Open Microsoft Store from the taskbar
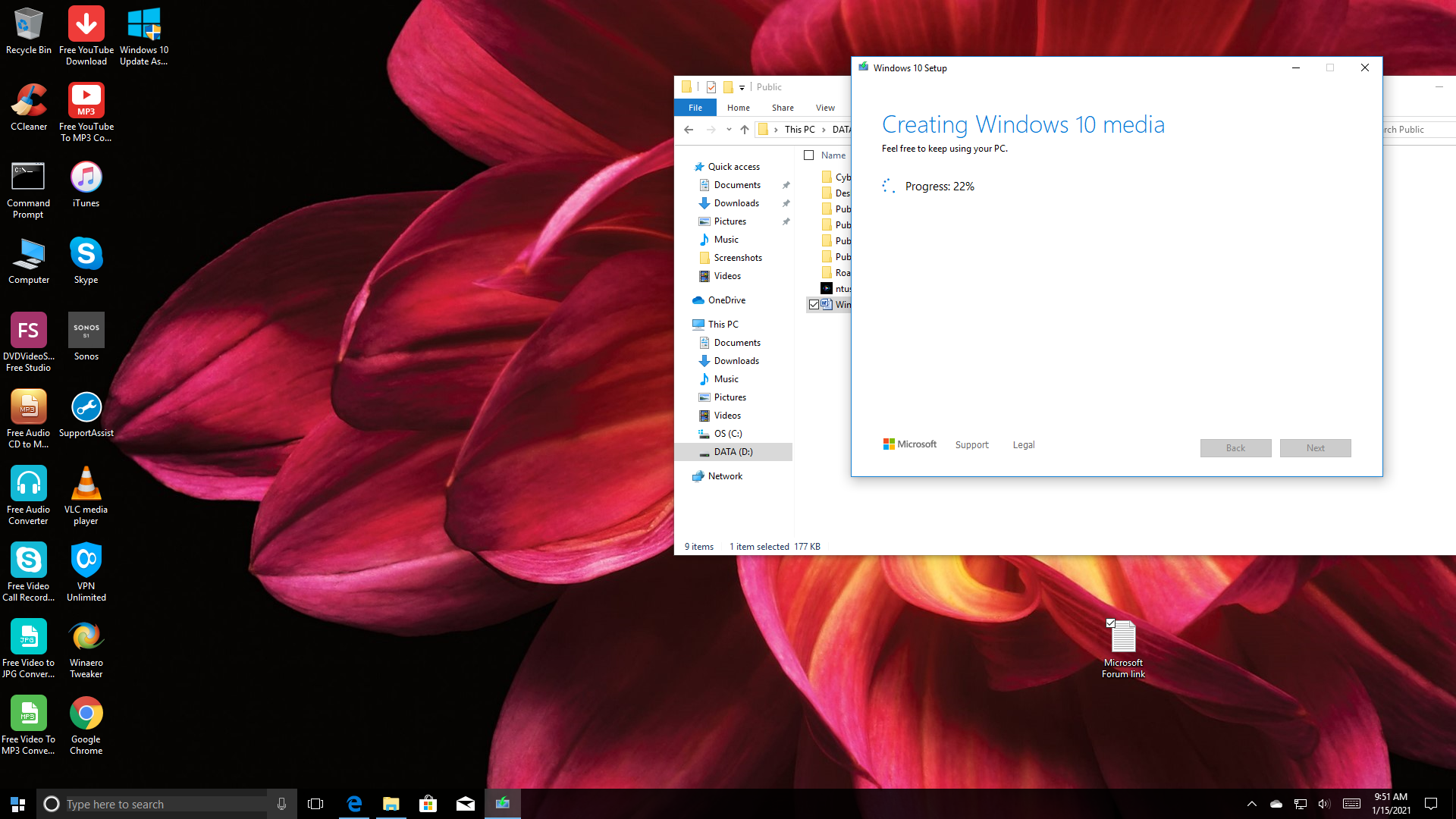 (428, 804)
